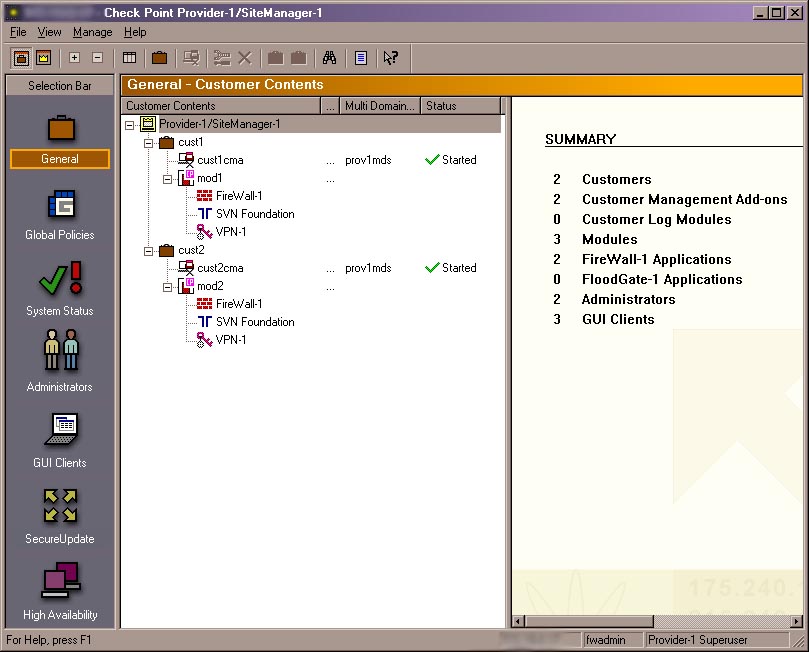This screenshot has height=652, width=809.
Task: Click 'FloodGate-1 Applications' summary line
Action: 662,280
